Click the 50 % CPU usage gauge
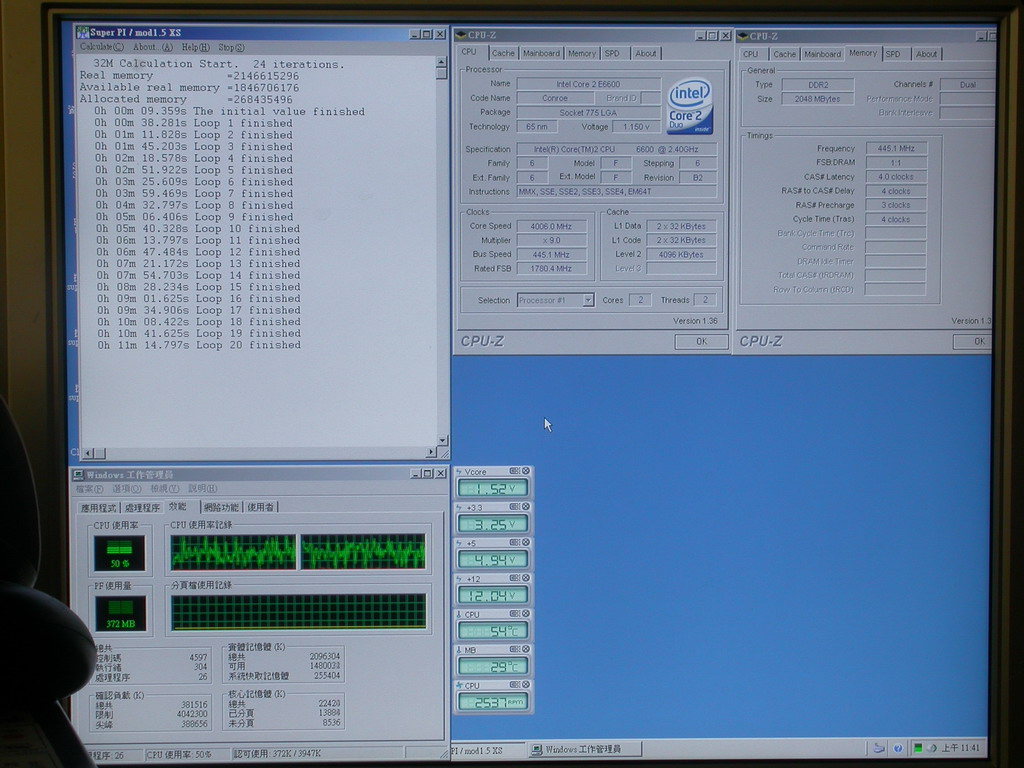This screenshot has height=768, width=1024. pos(120,553)
